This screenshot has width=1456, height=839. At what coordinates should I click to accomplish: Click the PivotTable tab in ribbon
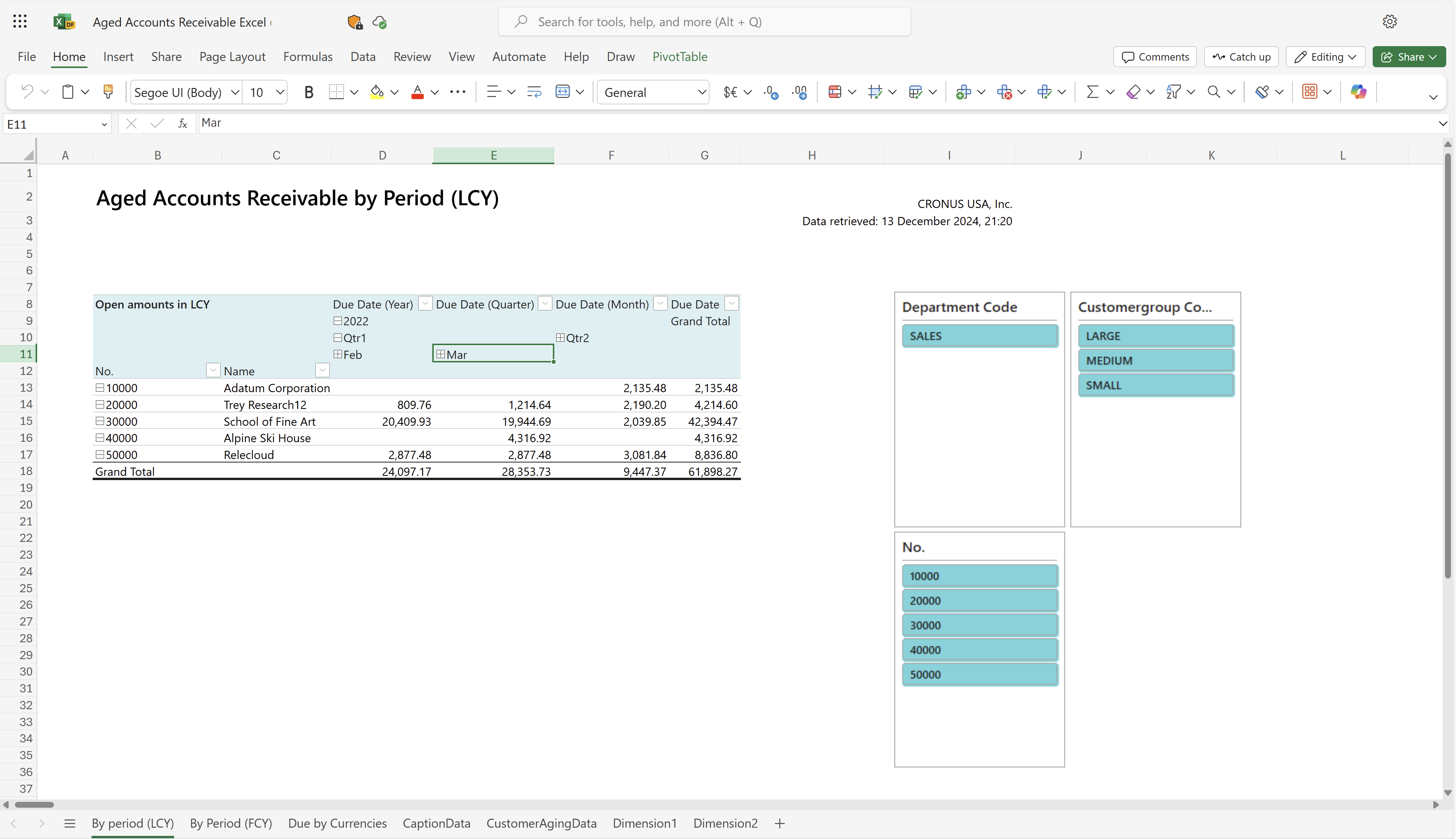coord(680,56)
